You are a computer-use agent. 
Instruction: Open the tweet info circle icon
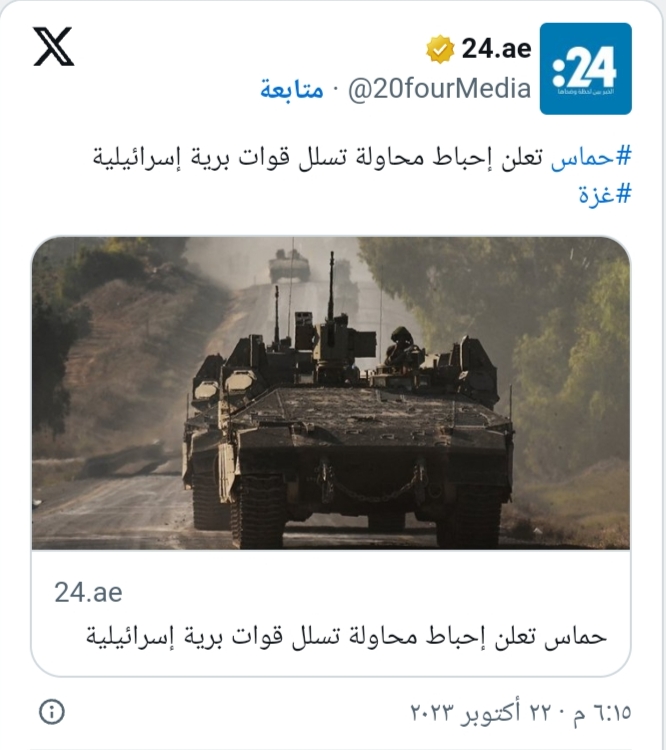click(x=52, y=711)
